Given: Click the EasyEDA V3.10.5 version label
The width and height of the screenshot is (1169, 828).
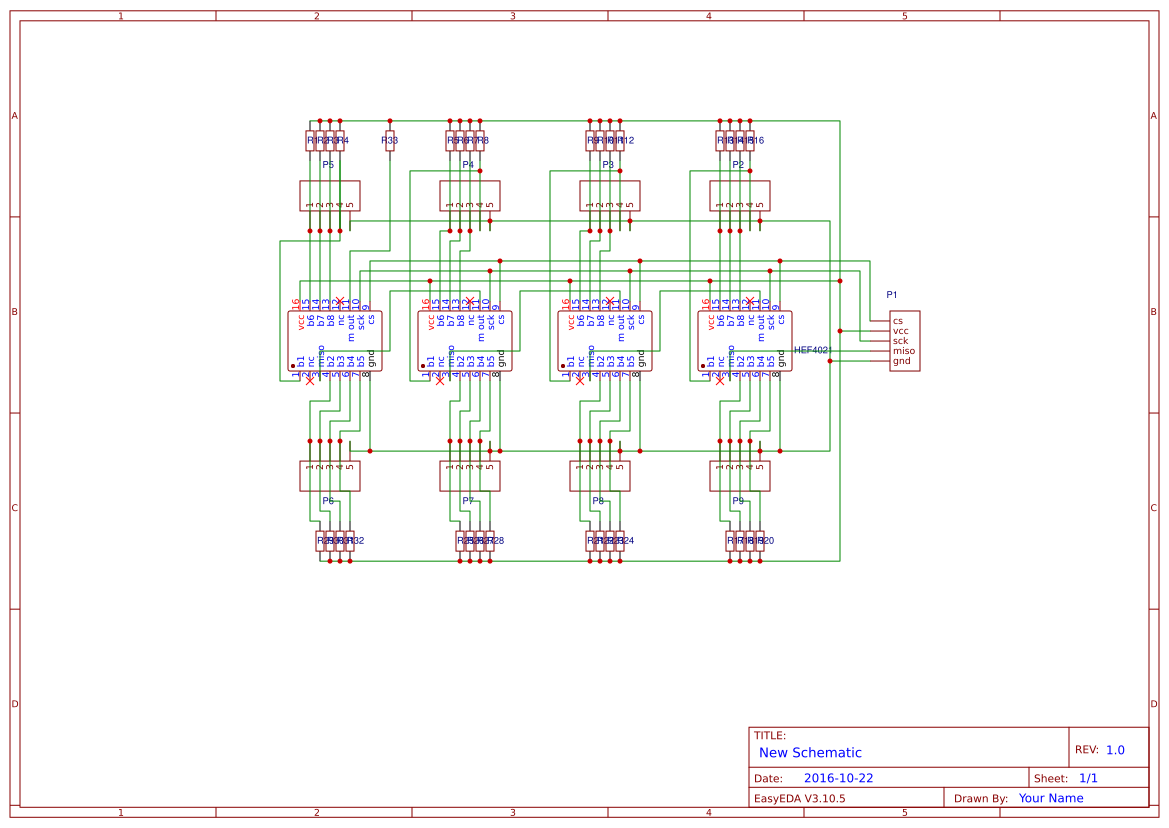Looking at the screenshot, I should (799, 798).
